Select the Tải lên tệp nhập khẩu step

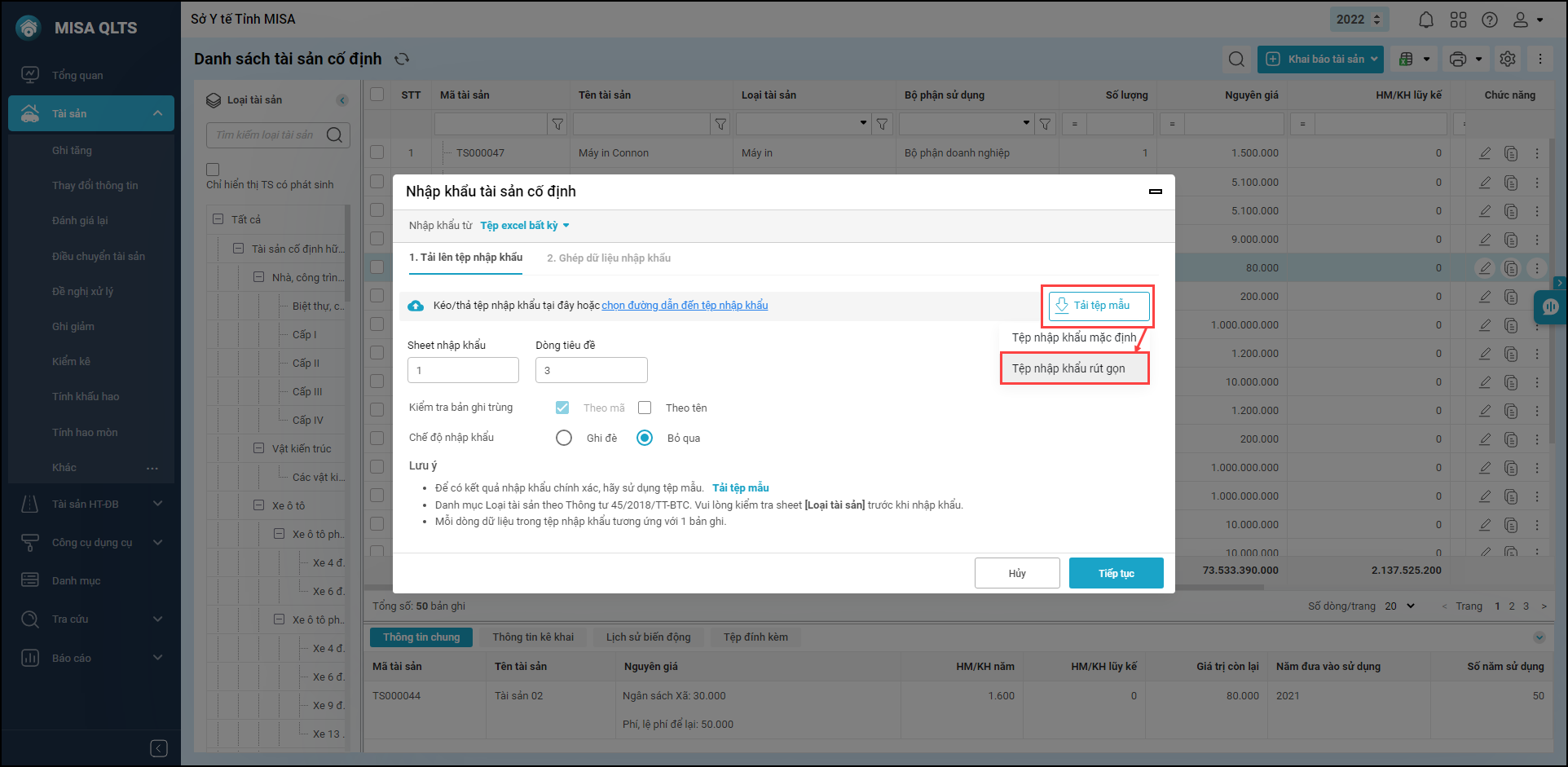coord(465,258)
